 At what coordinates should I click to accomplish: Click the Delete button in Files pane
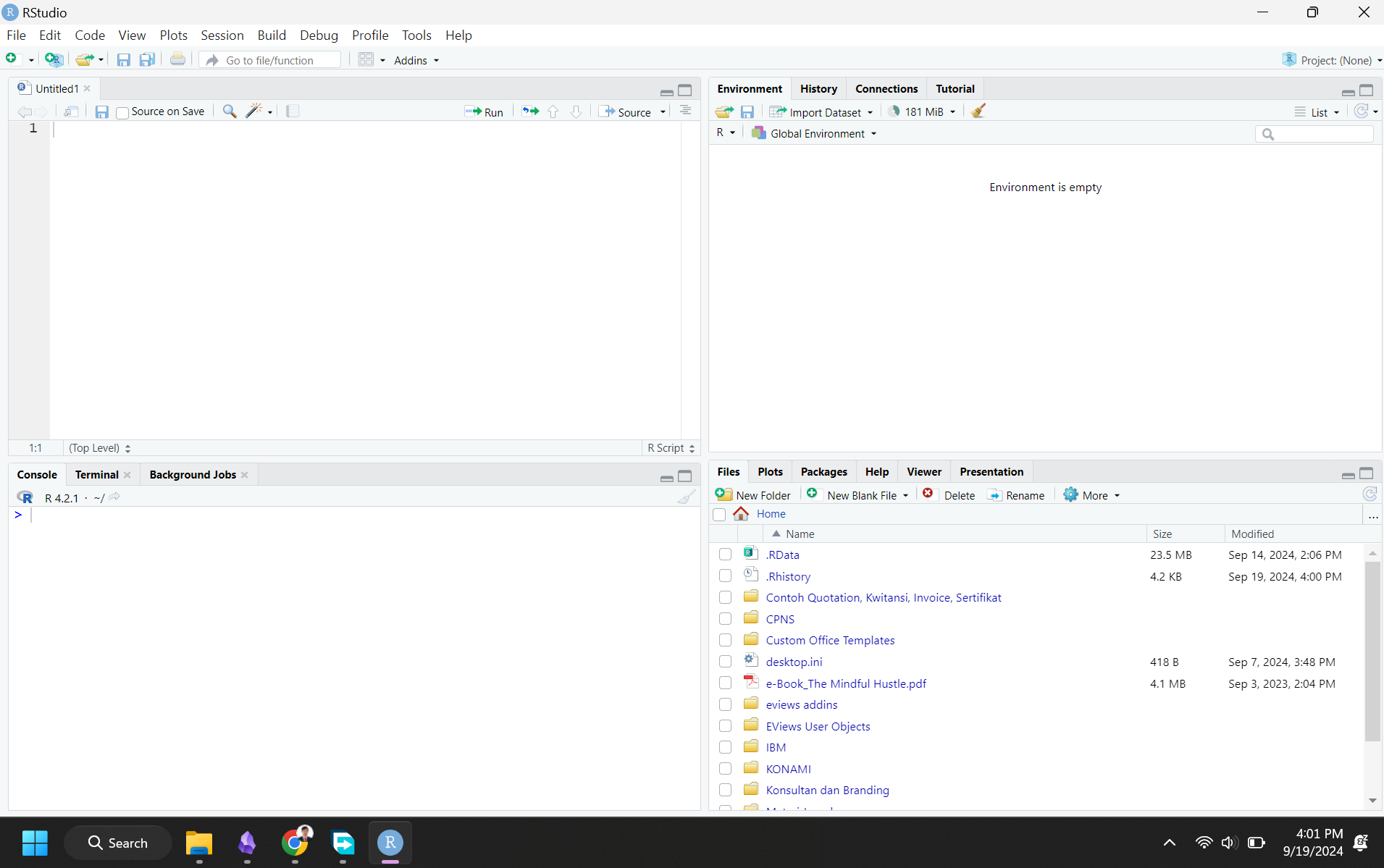click(949, 495)
